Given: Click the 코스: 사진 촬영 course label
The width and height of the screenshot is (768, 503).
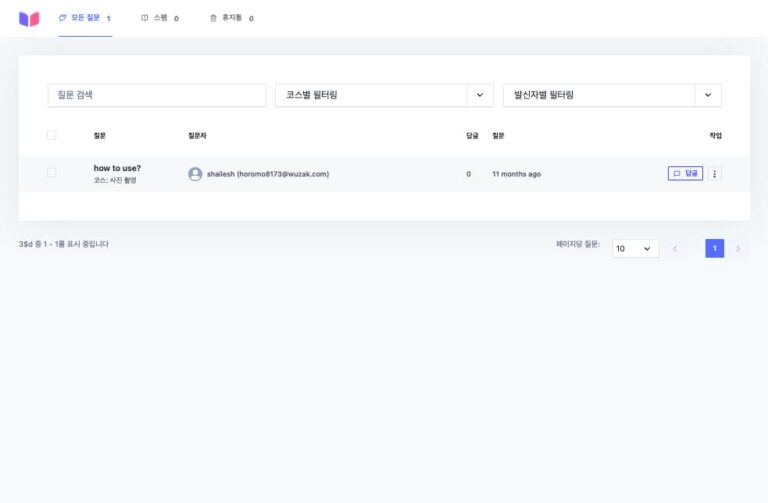Looking at the screenshot, I should click(115, 181).
